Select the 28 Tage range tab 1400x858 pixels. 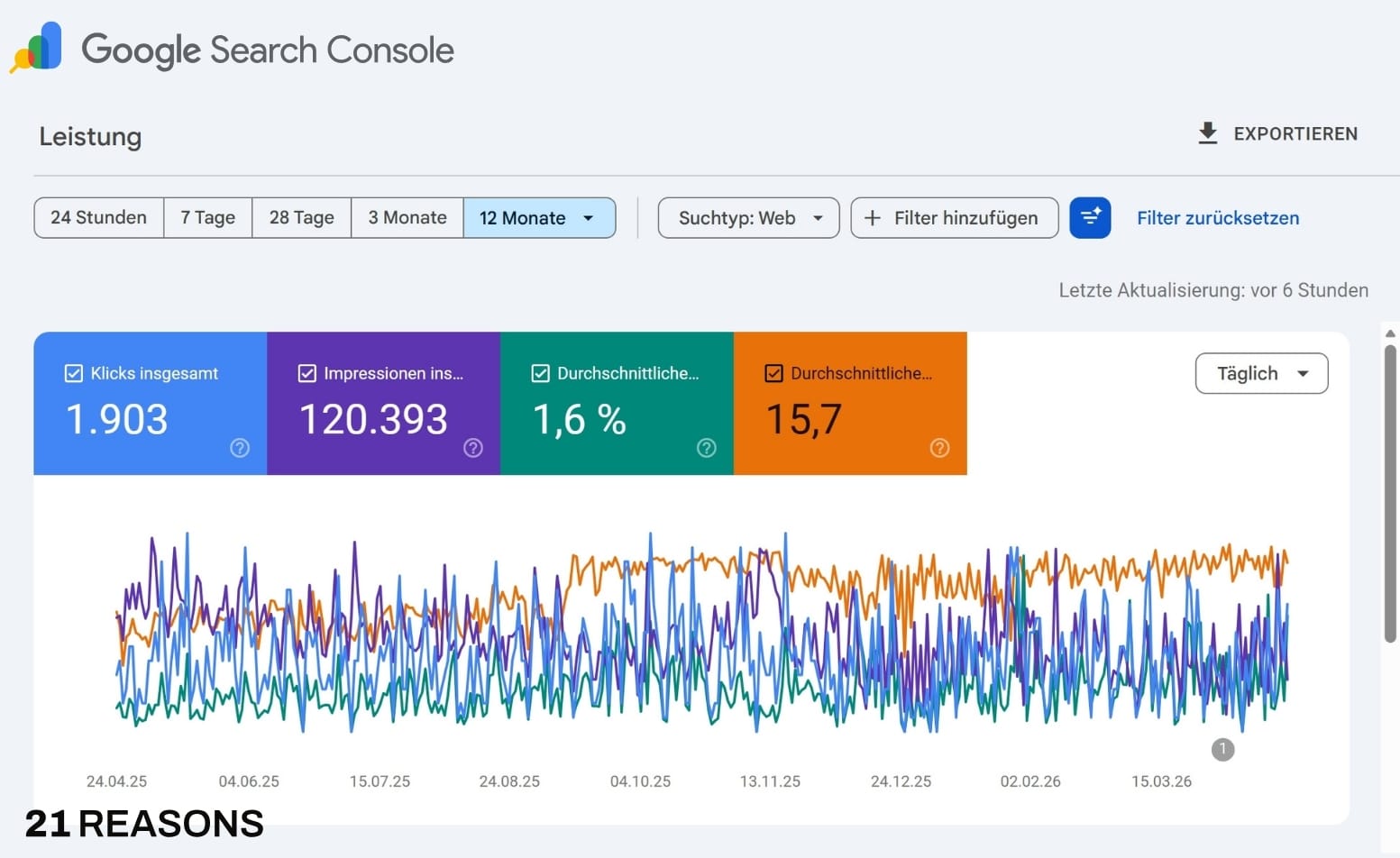click(302, 218)
